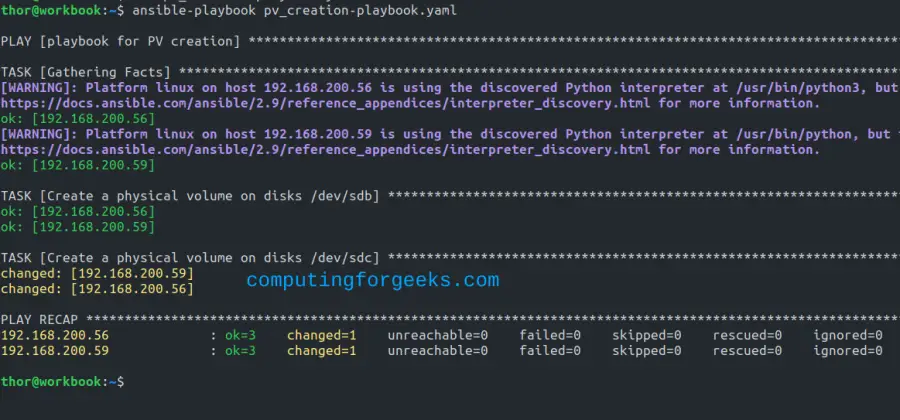Select the TASK [Gathering Facts] header line
The width and height of the screenshot is (900, 420).
(85, 72)
